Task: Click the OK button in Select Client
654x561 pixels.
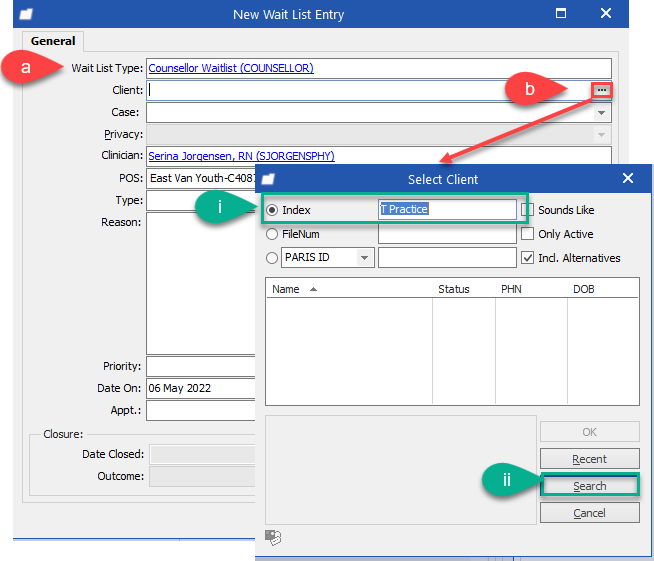Action: tap(589, 432)
